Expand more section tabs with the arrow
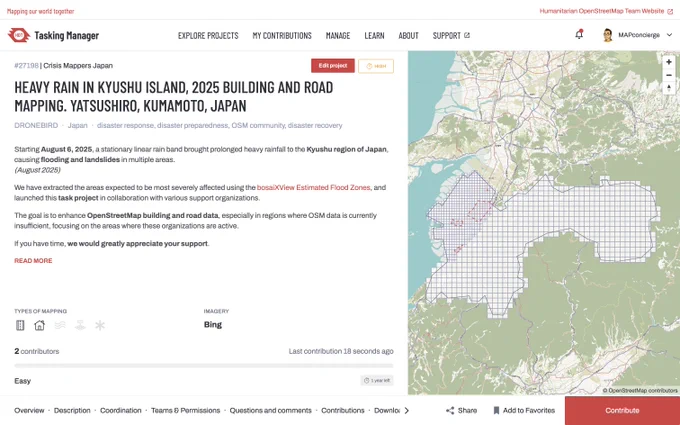The width and height of the screenshot is (680, 425). point(406,410)
